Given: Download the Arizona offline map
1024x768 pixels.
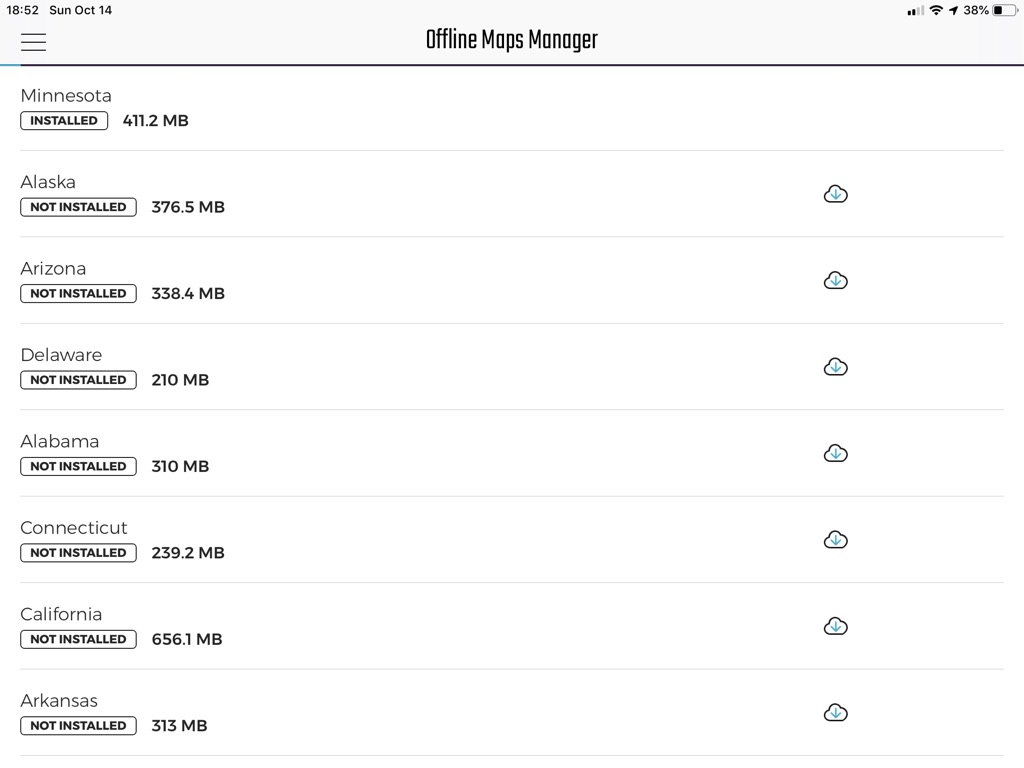Looking at the screenshot, I should click(835, 281).
